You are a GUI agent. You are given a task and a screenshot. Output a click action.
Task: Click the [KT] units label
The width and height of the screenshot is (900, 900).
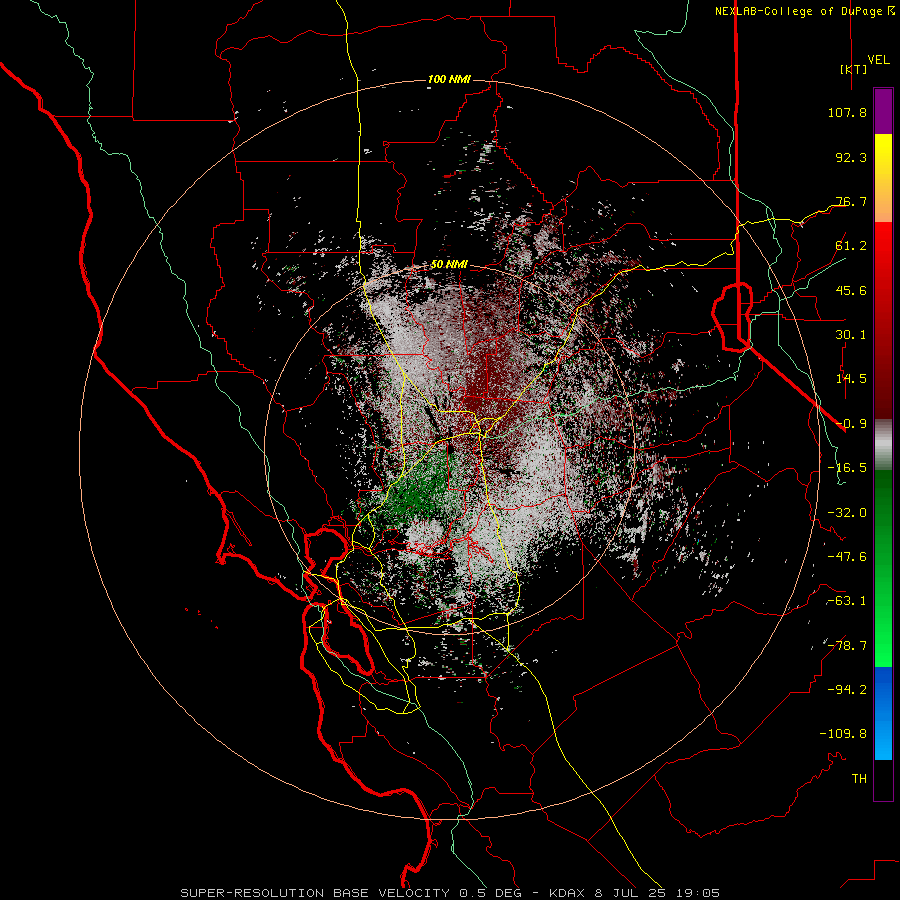[x=854, y=69]
